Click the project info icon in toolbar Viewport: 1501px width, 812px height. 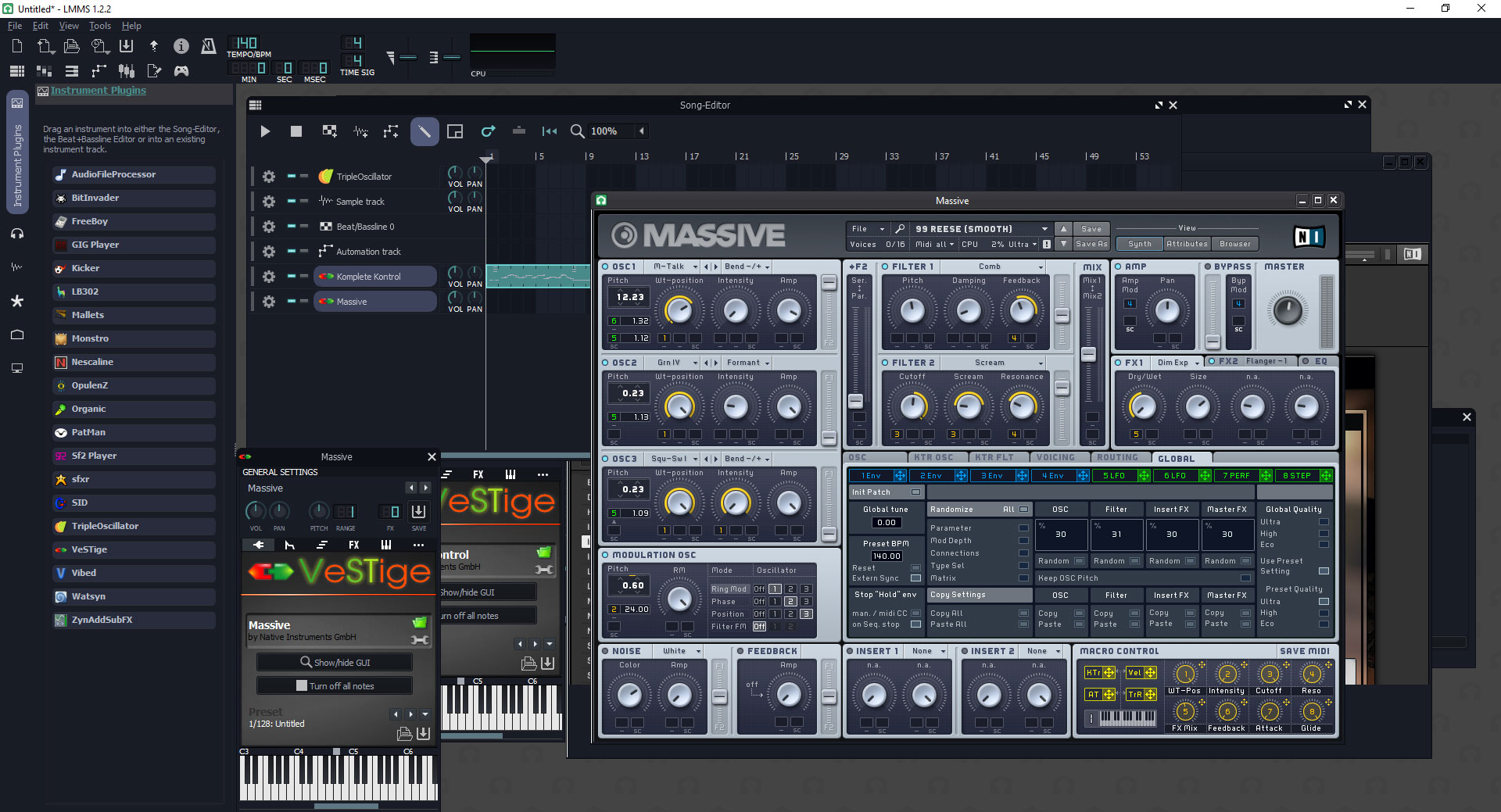[181, 46]
